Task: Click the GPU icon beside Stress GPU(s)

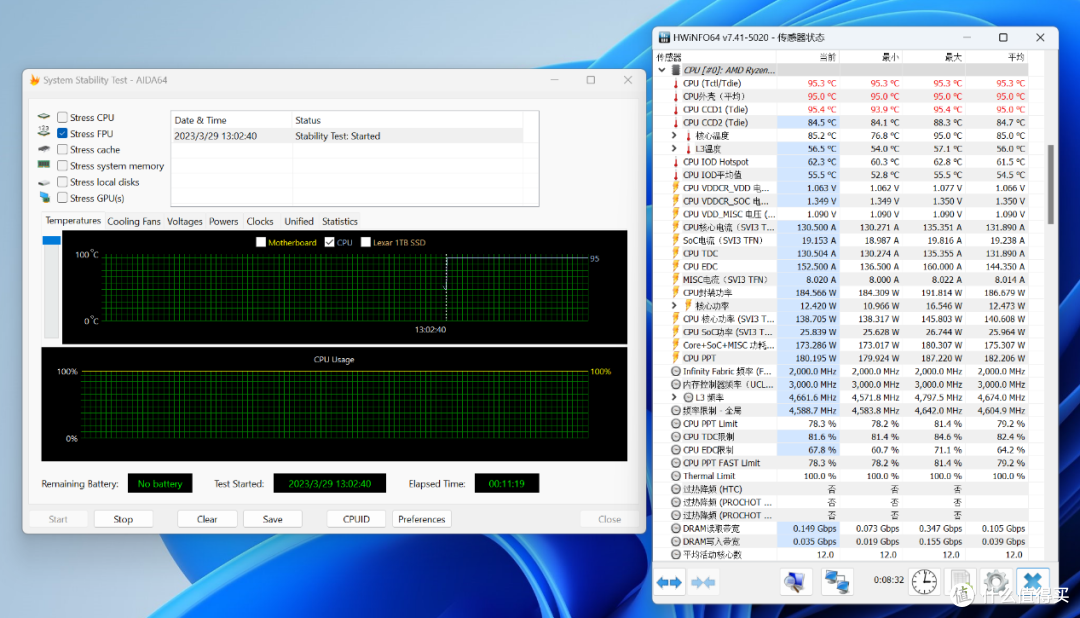Action: [44, 198]
